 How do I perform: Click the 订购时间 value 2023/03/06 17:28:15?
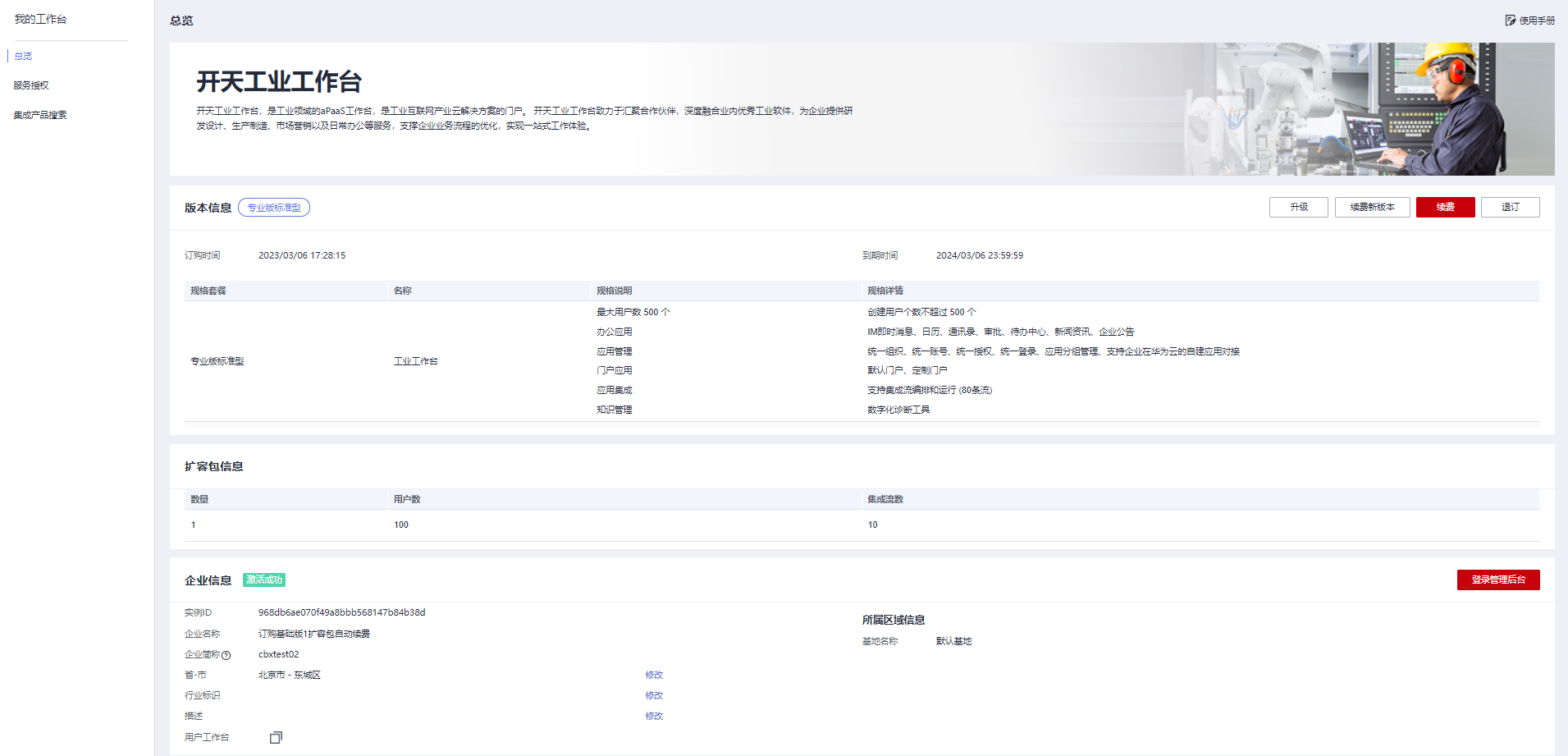click(x=302, y=255)
